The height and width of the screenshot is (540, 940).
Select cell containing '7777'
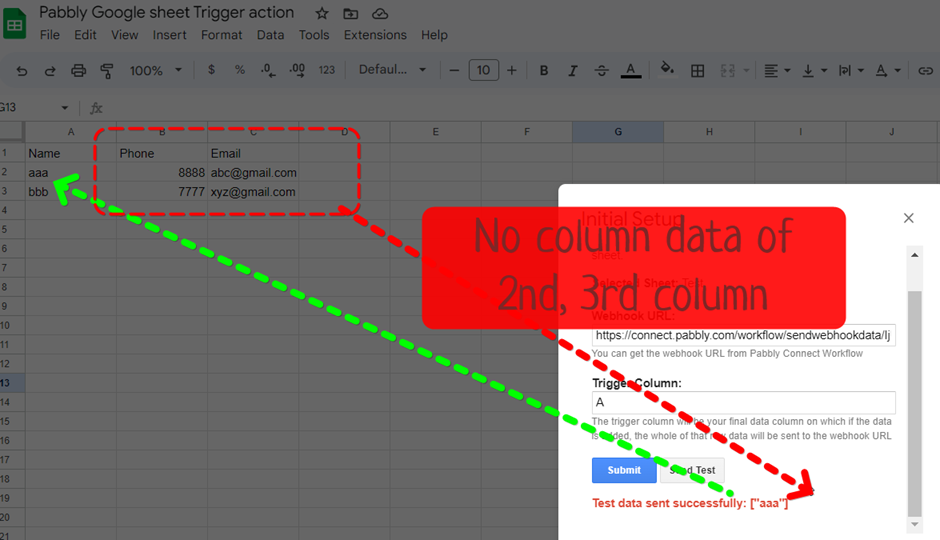[x=162, y=192]
